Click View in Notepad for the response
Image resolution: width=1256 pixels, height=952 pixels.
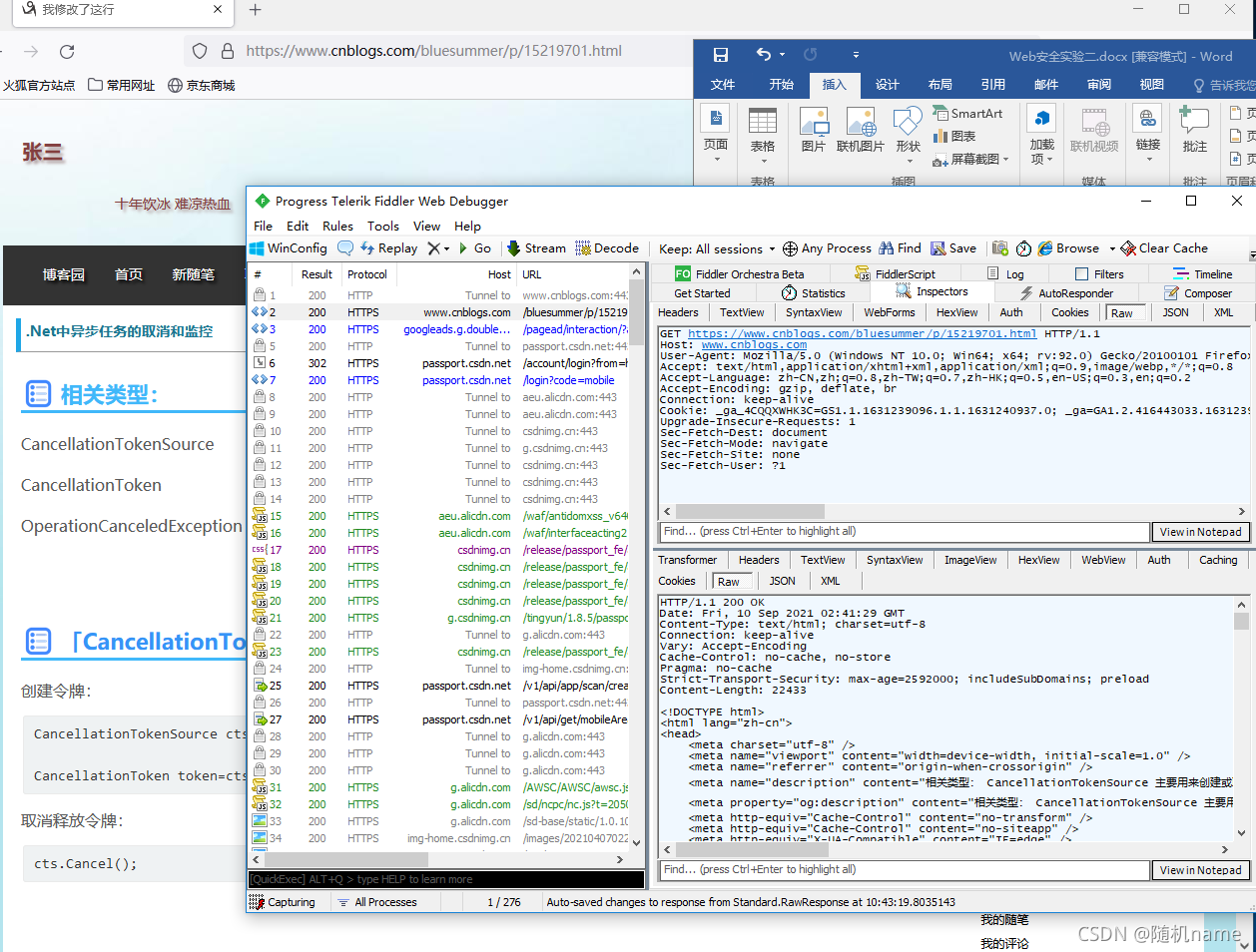tap(1200, 870)
